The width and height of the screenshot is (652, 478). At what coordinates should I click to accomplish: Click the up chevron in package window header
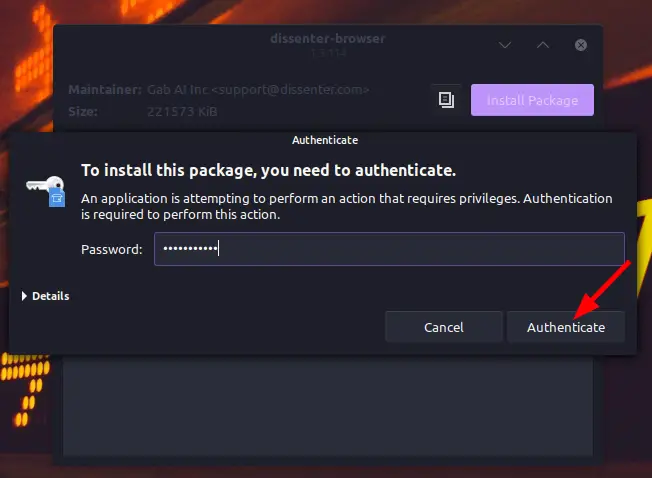click(x=543, y=45)
